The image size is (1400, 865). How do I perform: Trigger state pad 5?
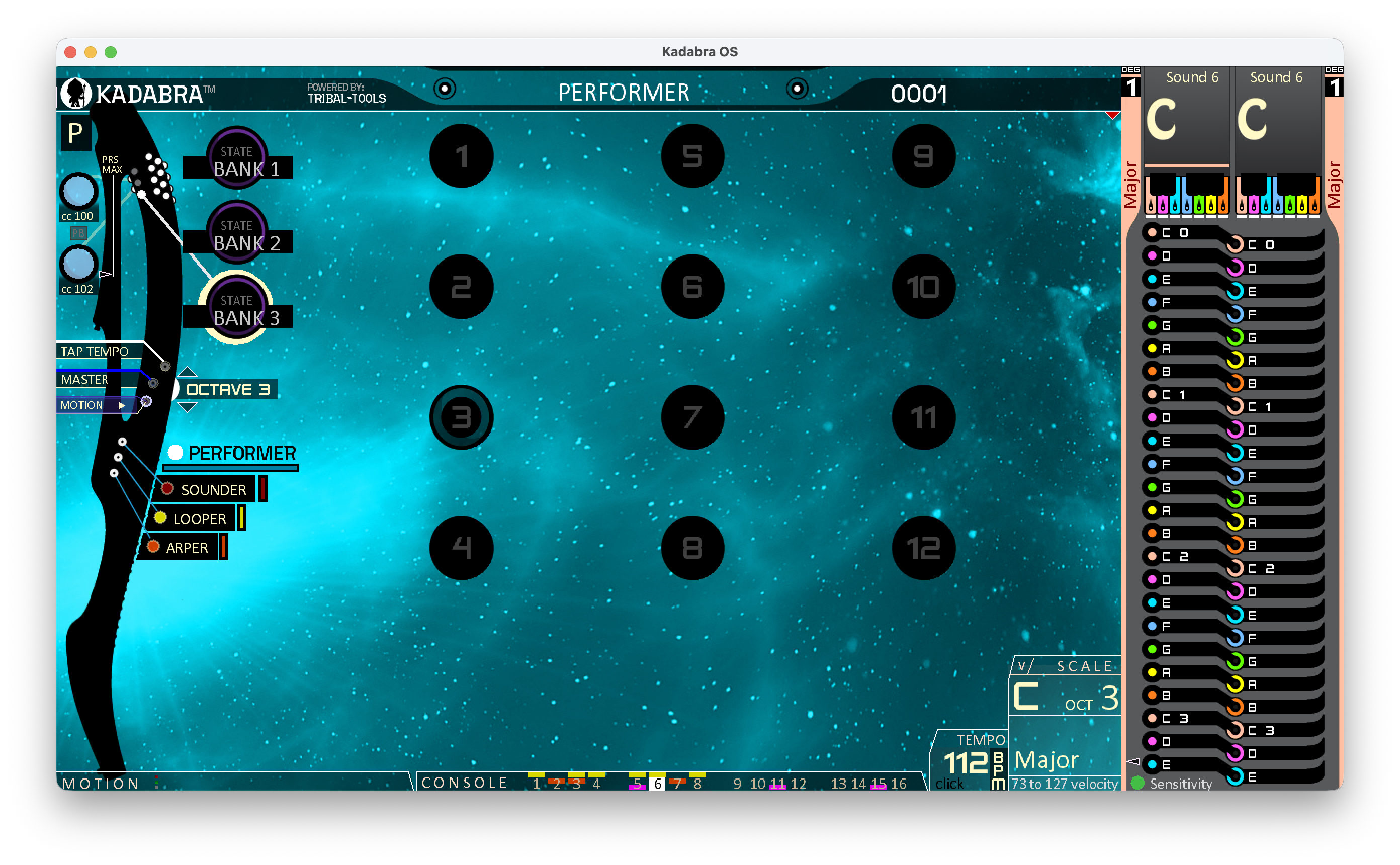692,155
